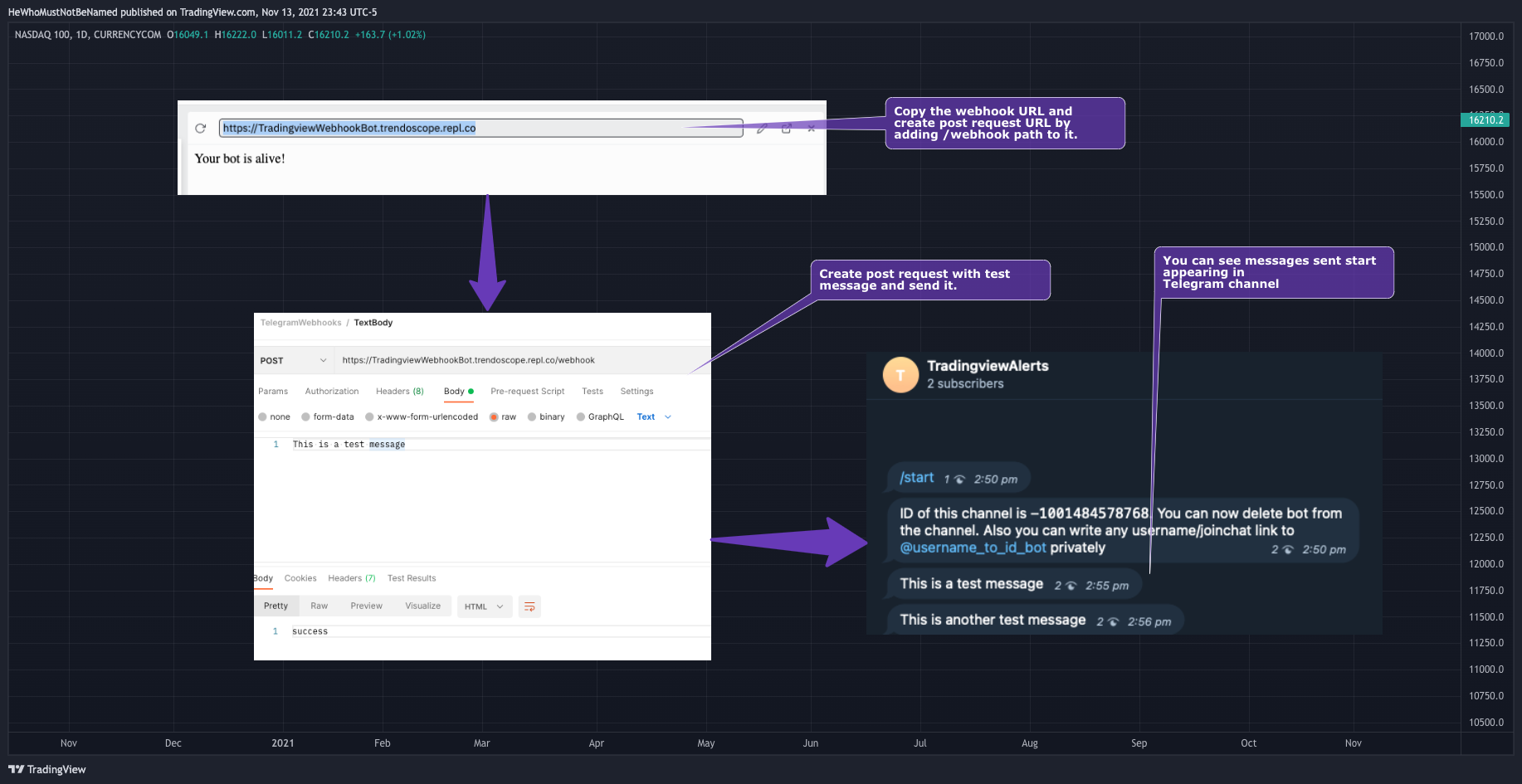Viewport: 1522px width, 784px height.
Task: Click the Raw response view button
Action: point(320,606)
